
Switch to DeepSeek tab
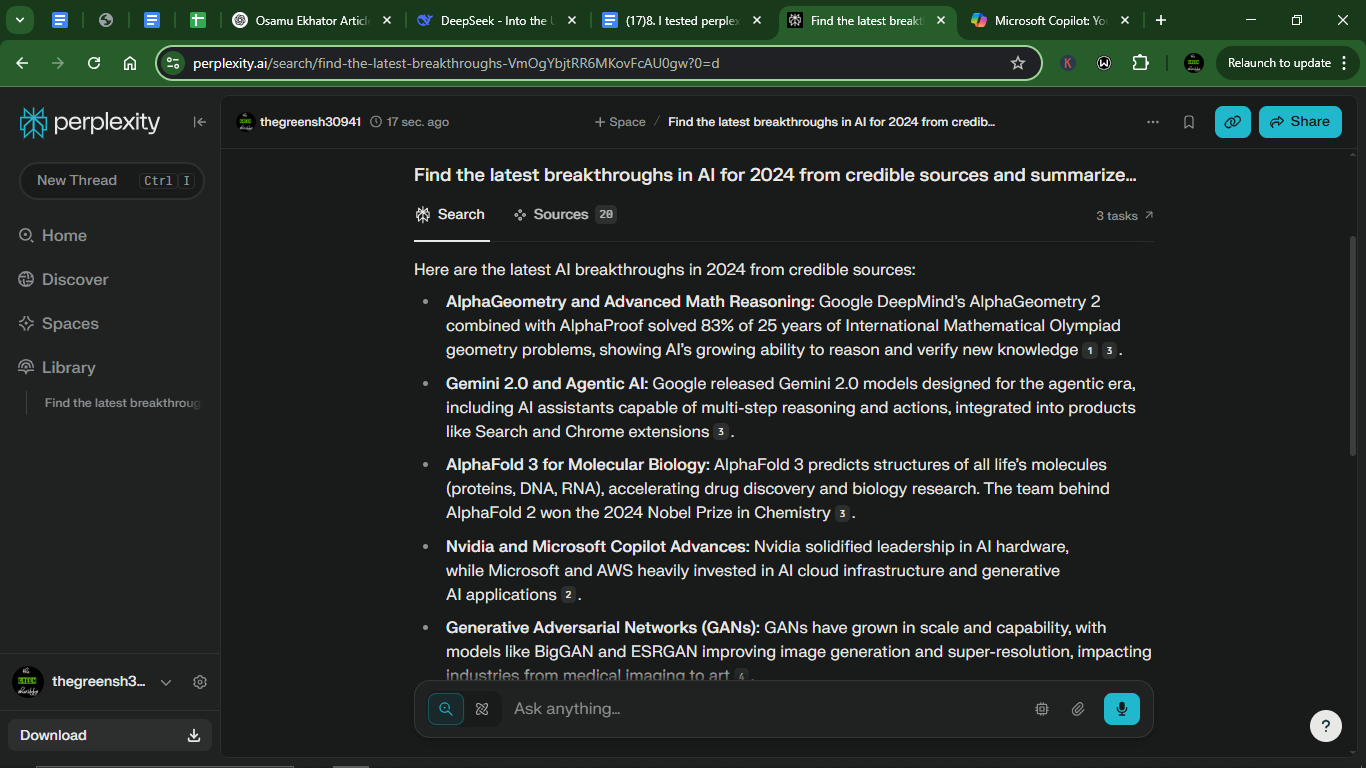click(x=496, y=20)
